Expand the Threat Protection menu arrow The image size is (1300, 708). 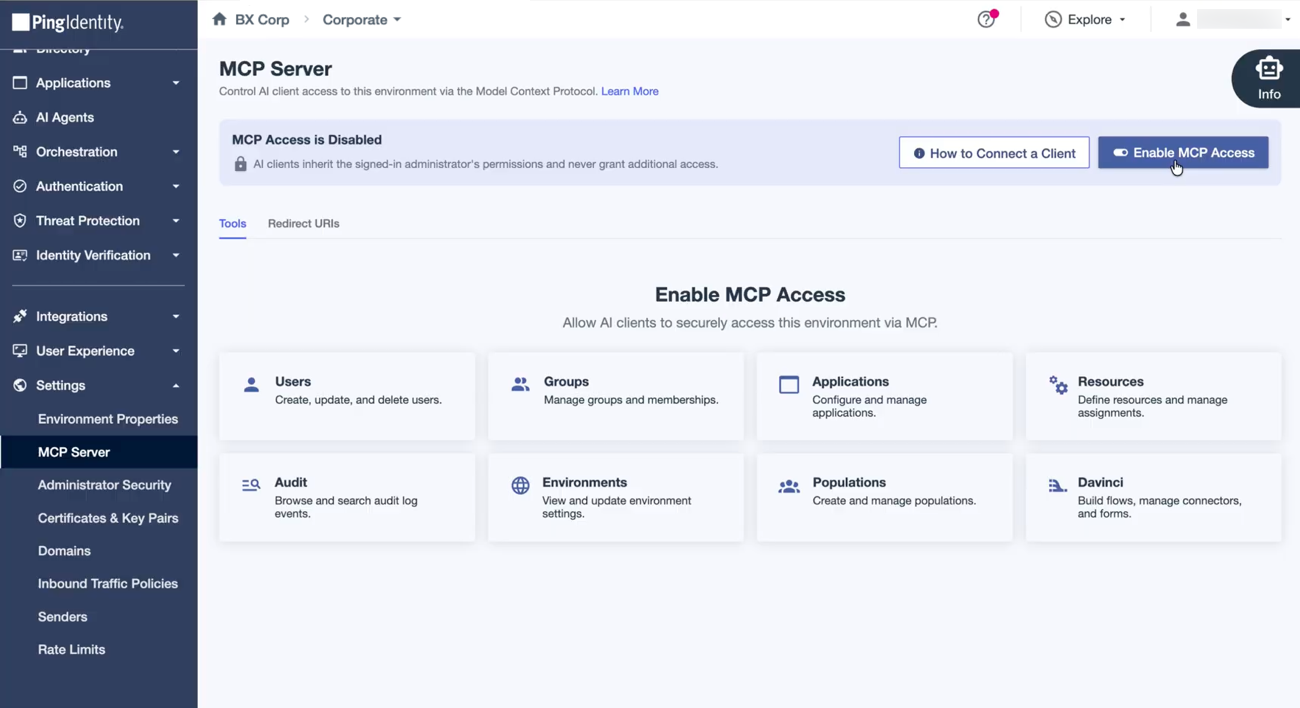pos(176,221)
